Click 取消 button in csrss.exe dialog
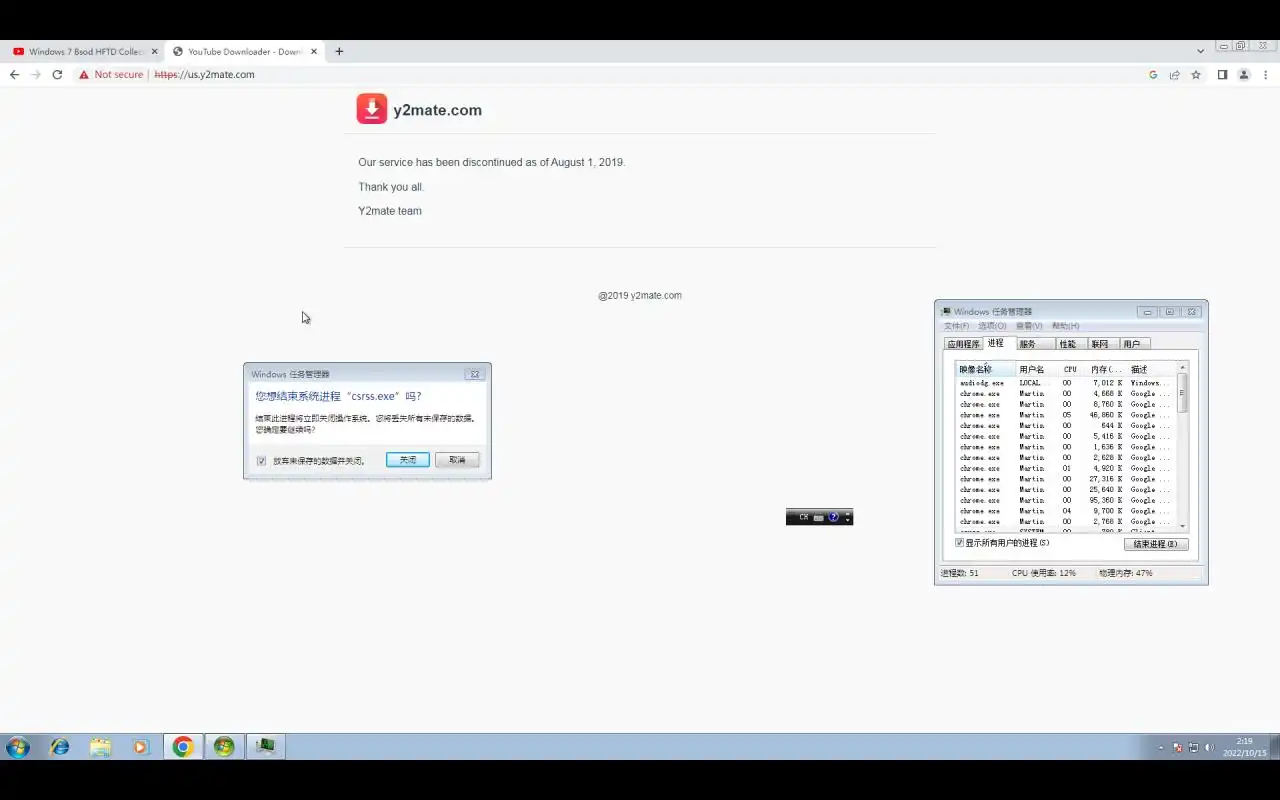1280x800 pixels. (x=457, y=460)
